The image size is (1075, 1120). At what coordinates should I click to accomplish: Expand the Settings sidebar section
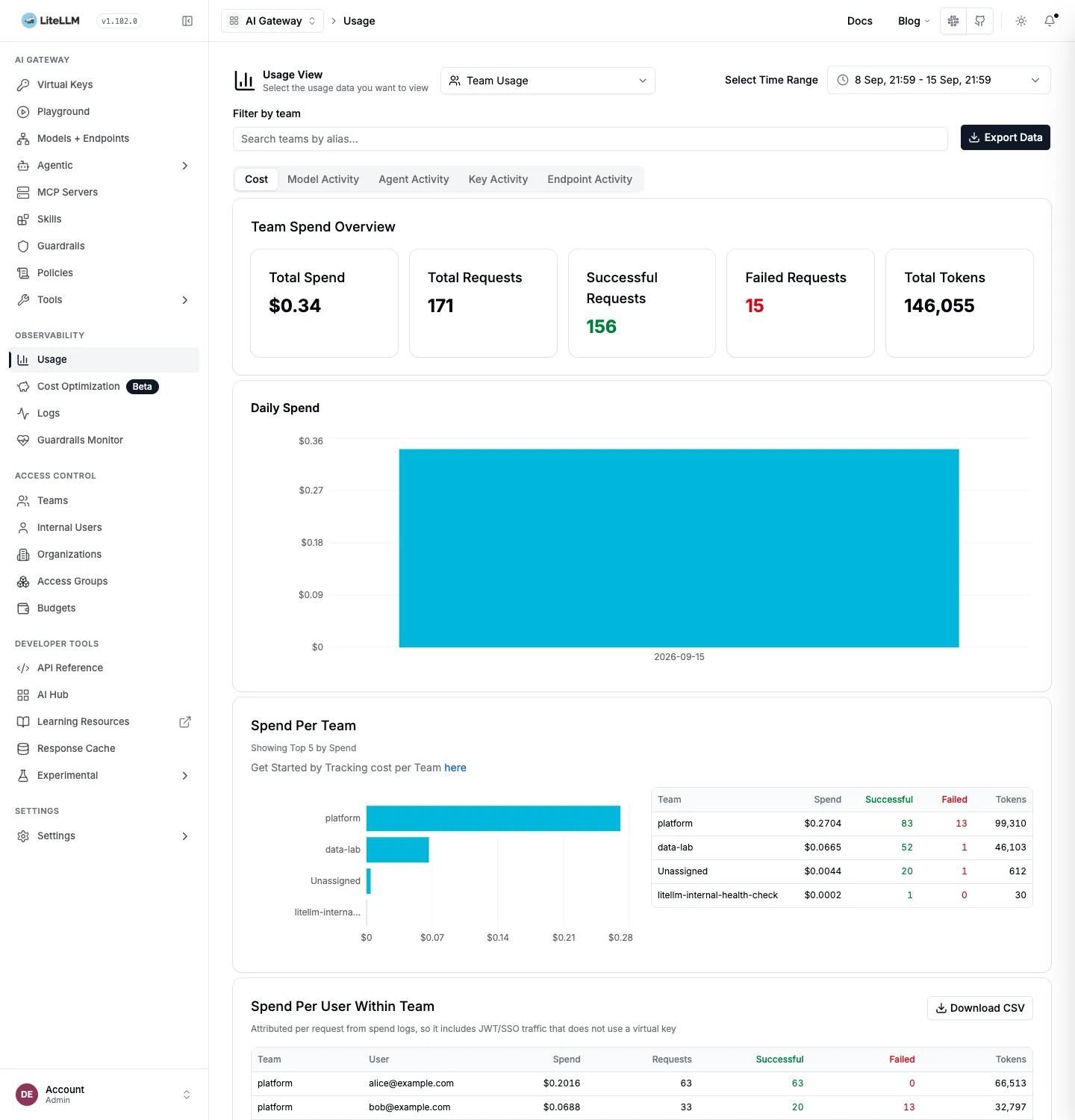[x=104, y=836]
